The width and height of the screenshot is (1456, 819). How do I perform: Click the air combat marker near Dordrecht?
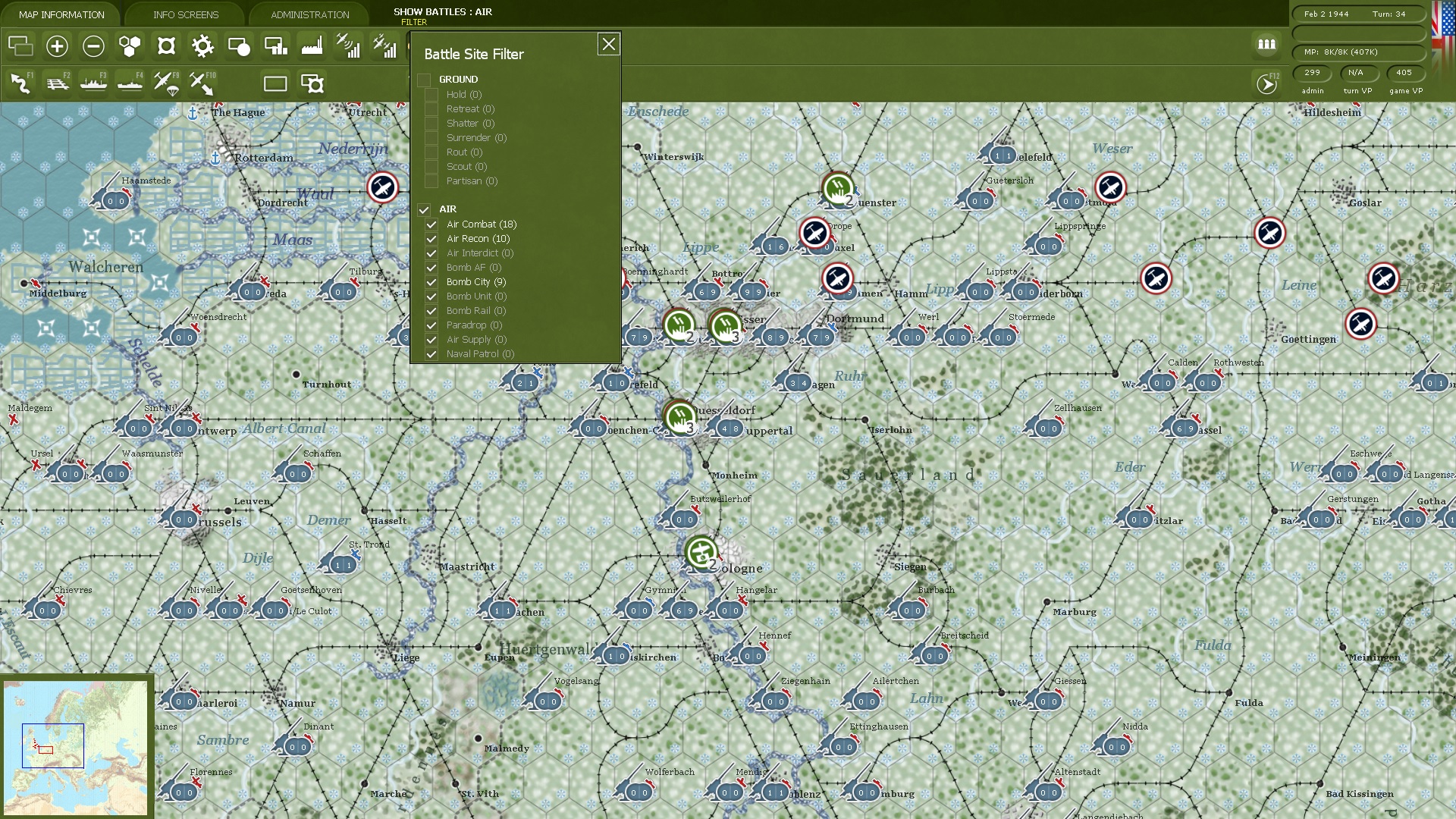click(382, 187)
